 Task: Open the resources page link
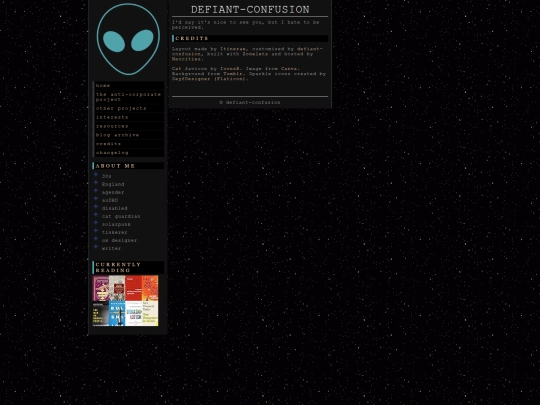click(128, 126)
